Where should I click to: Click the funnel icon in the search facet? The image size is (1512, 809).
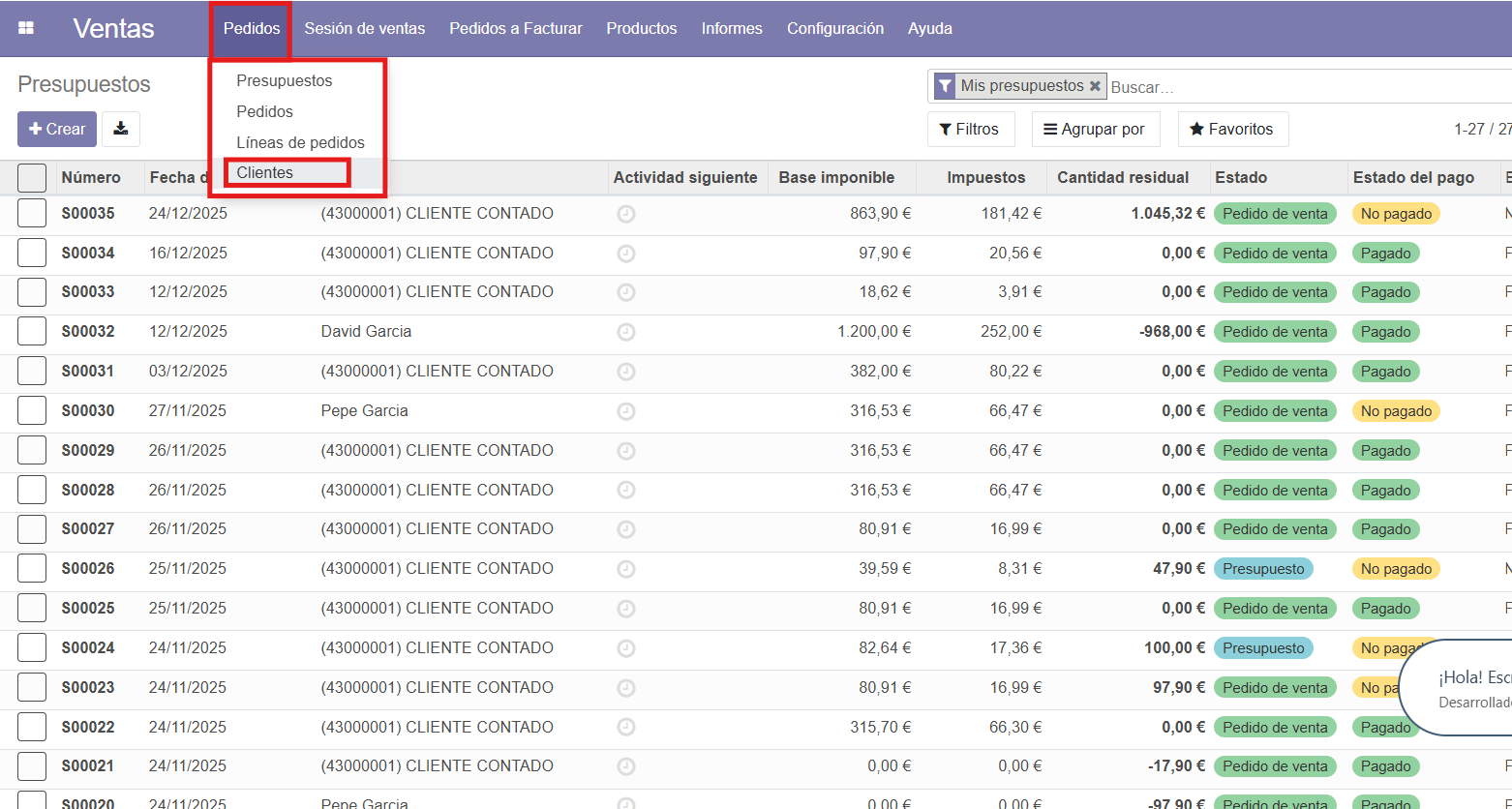[944, 86]
